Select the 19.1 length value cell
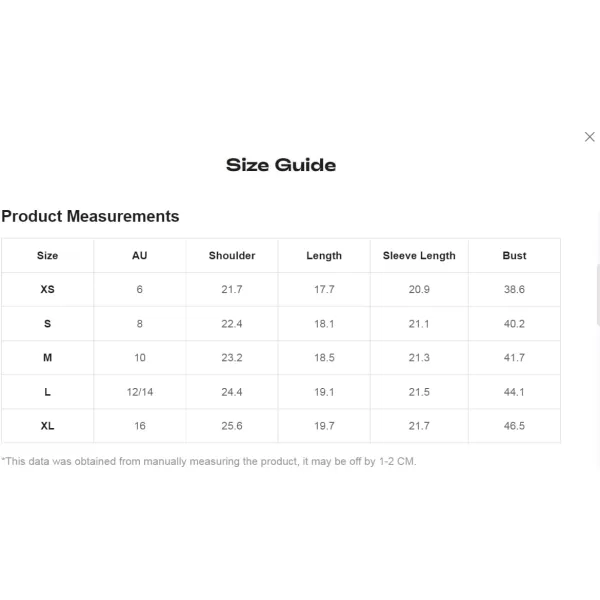 [x=324, y=392]
